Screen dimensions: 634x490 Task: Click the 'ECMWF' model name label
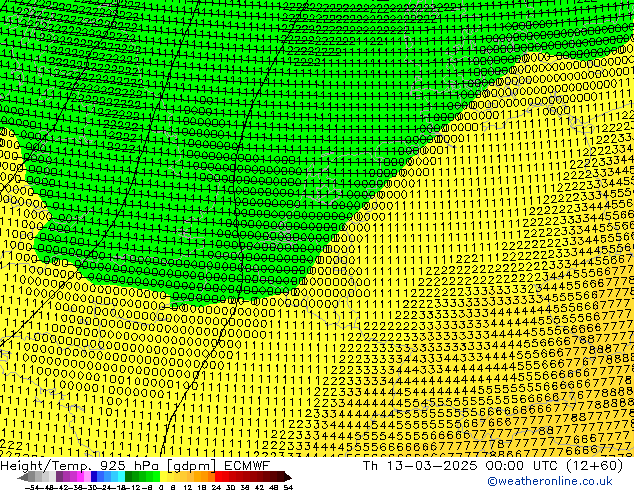[246, 466]
